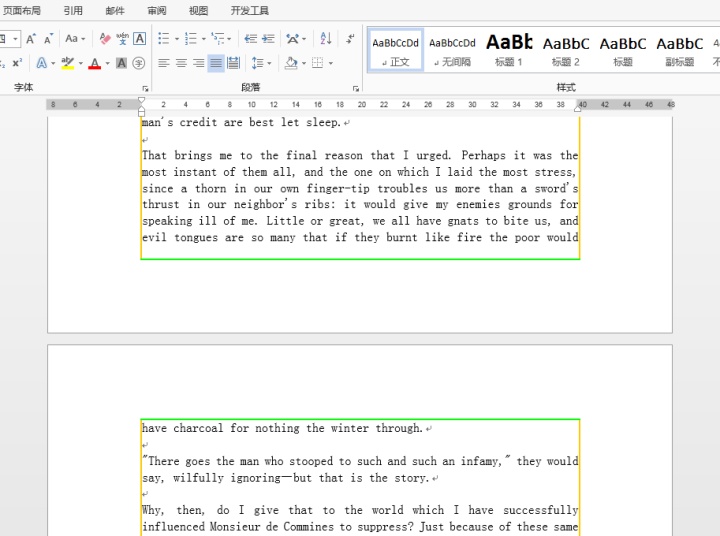720x536 pixels.
Task: Apply numbered list formatting
Action: (x=191, y=39)
